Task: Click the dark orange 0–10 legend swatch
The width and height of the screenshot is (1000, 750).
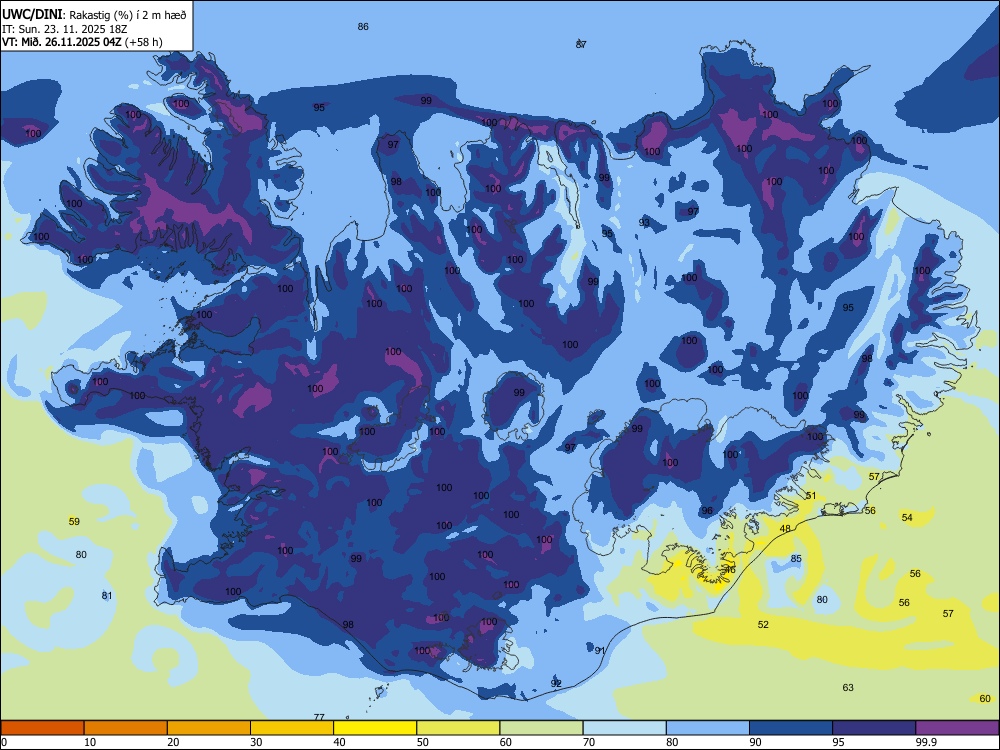Action: [x=42, y=728]
